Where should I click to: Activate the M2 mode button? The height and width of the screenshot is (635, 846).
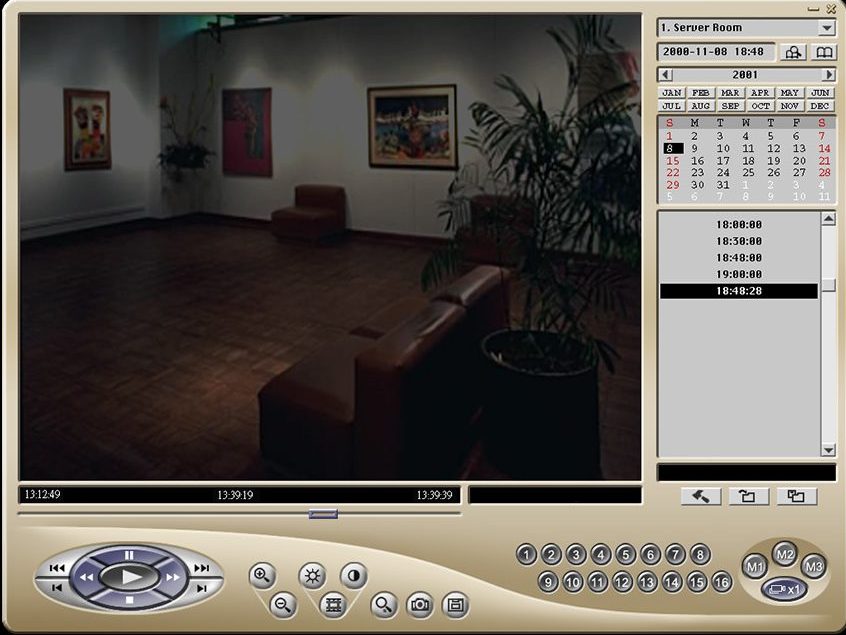pyautogui.click(x=785, y=554)
